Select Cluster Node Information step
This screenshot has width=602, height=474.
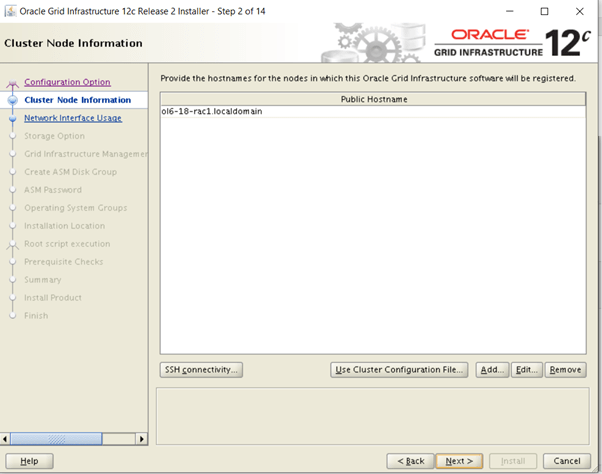(77, 100)
